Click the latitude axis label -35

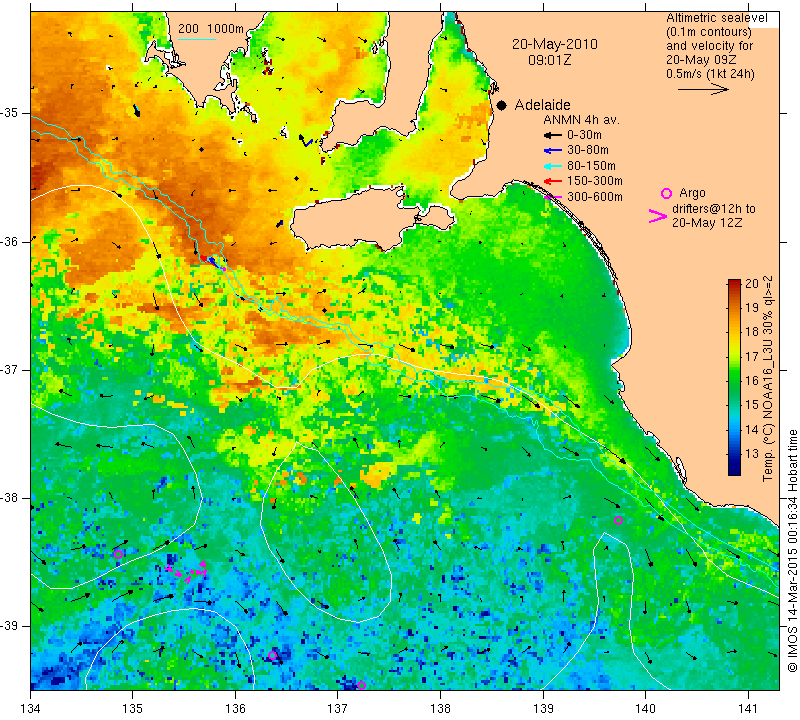[10, 113]
